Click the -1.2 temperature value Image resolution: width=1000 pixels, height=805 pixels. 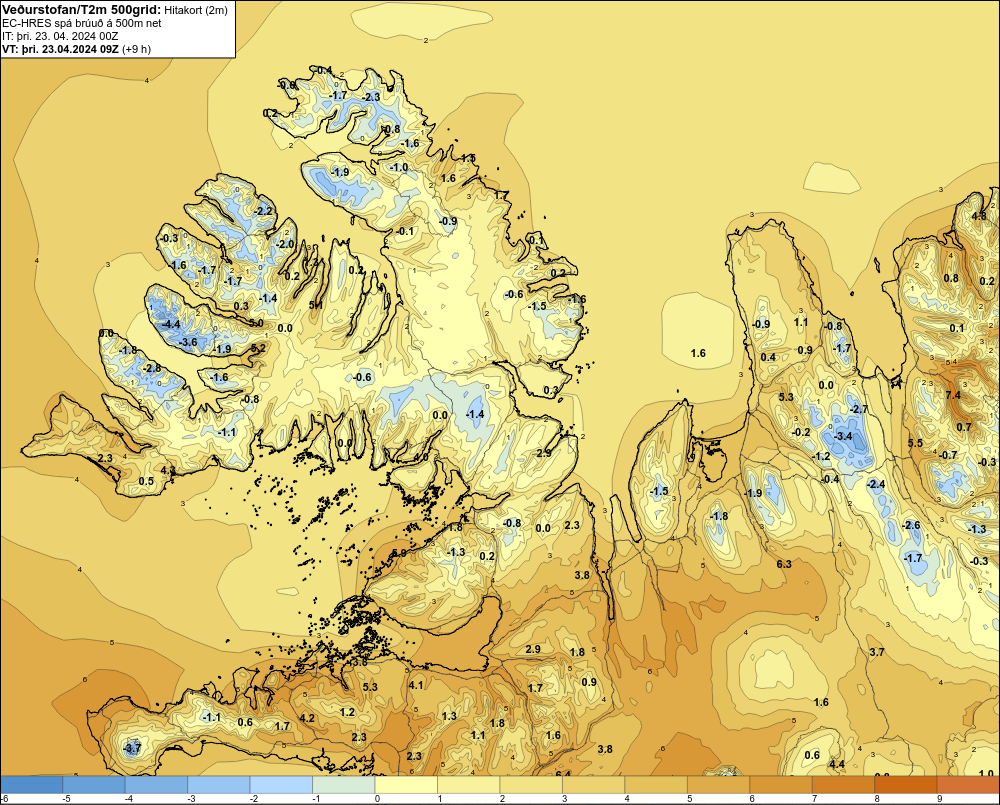point(821,457)
